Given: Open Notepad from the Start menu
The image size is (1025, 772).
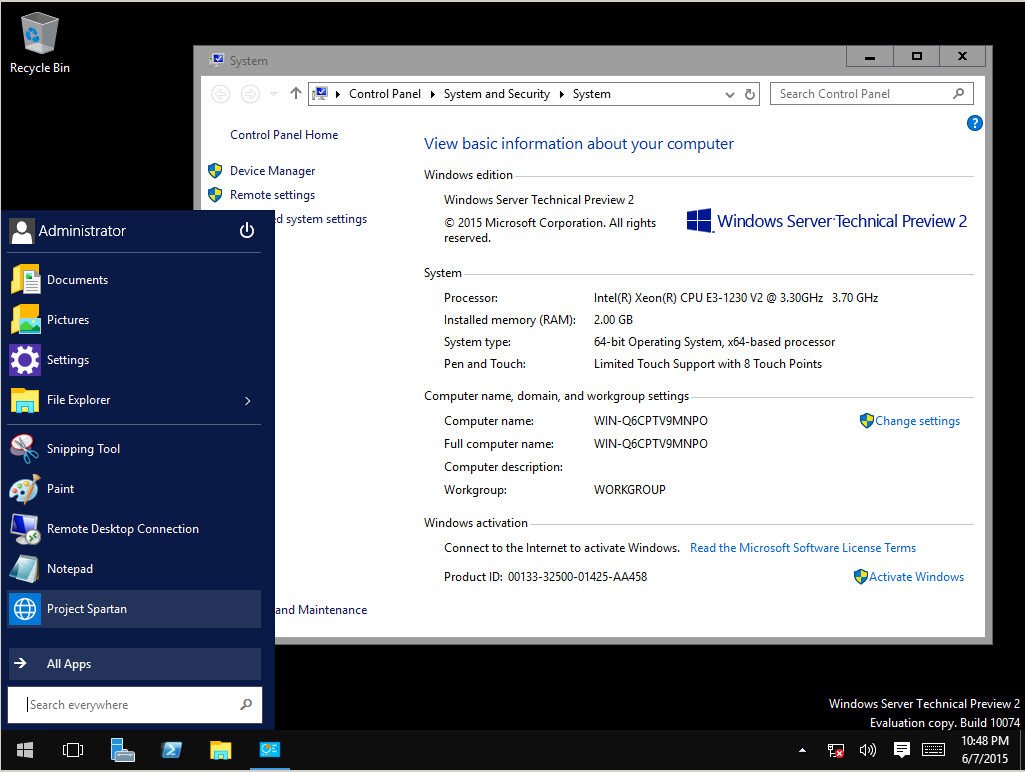Looking at the screenshot, I should pos(70,568).
